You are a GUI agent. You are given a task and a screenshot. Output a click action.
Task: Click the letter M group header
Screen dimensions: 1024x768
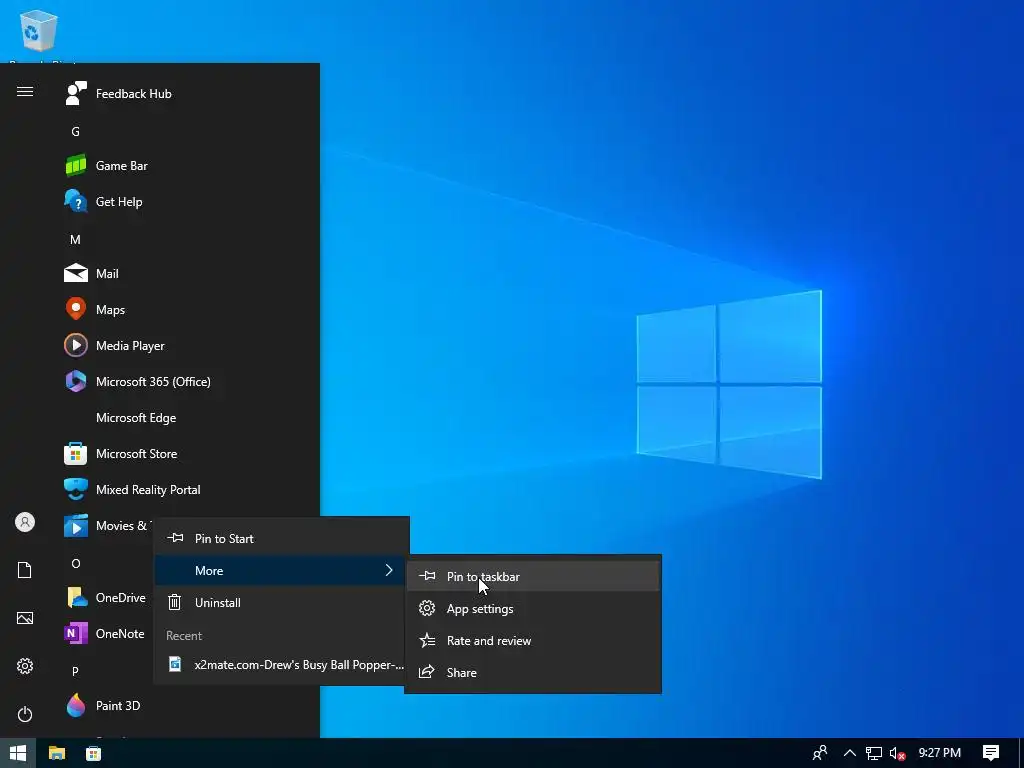[76, 240]
